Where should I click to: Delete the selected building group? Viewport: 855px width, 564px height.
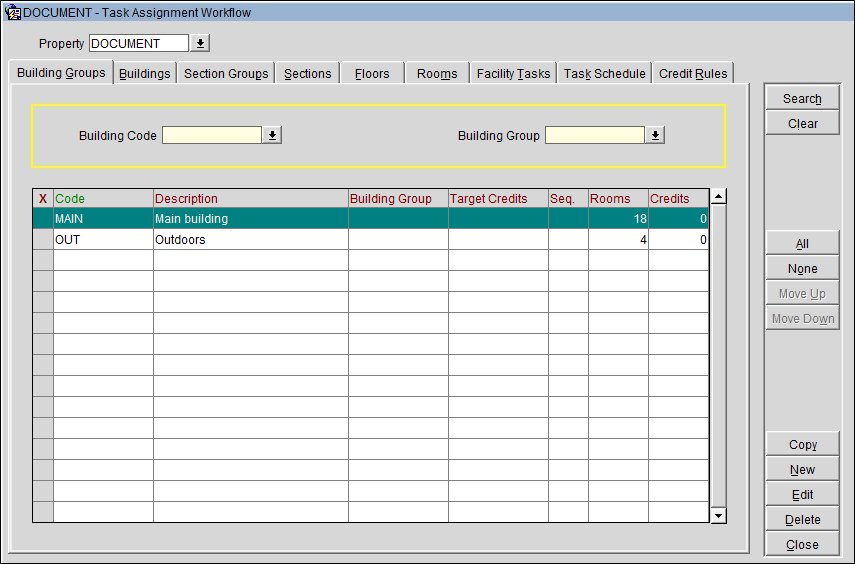click(x=802, y=520)
